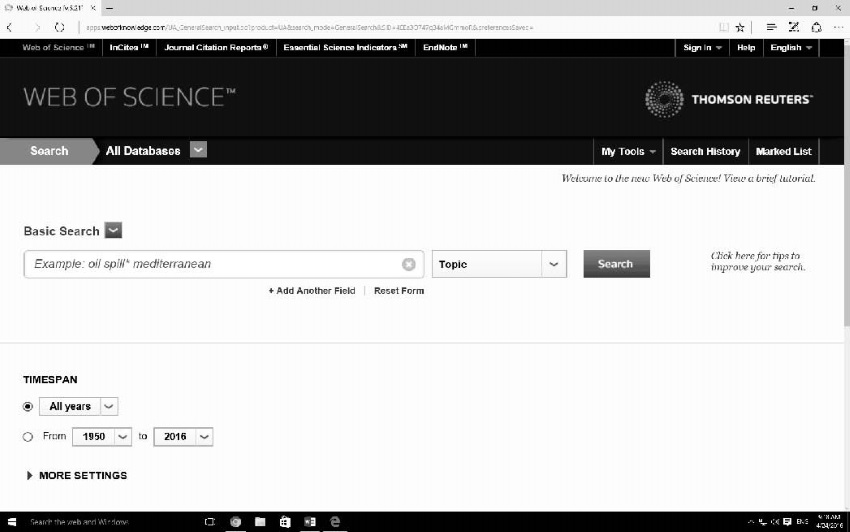This screenshot has width=850, height=532.
Task: Open the Help link
Action: click(746, 48)
